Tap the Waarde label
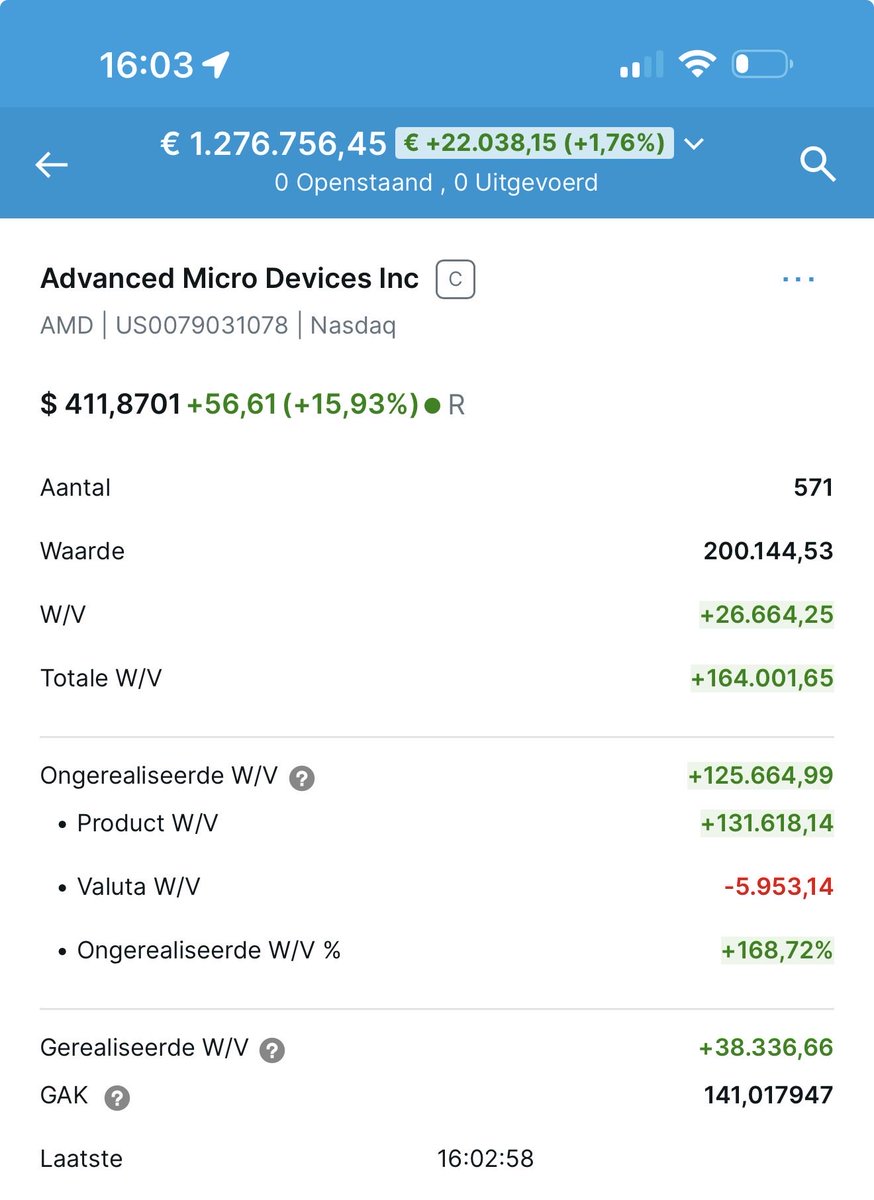 click(82, 551)
